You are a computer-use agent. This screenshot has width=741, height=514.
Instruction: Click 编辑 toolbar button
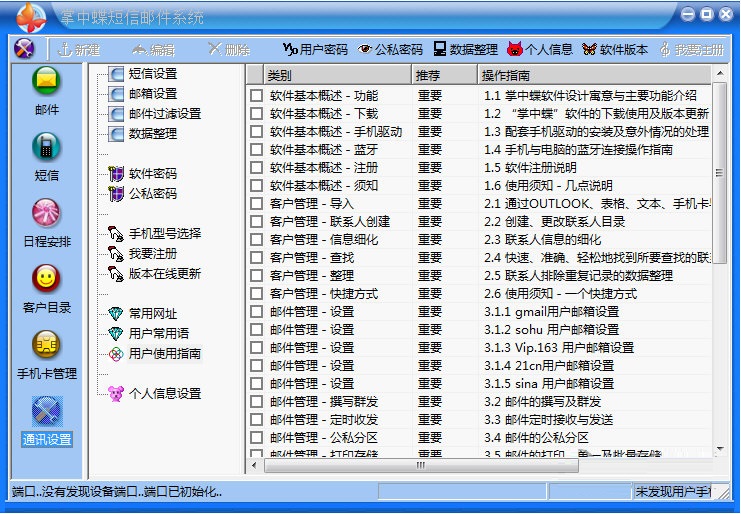(154, 50)
